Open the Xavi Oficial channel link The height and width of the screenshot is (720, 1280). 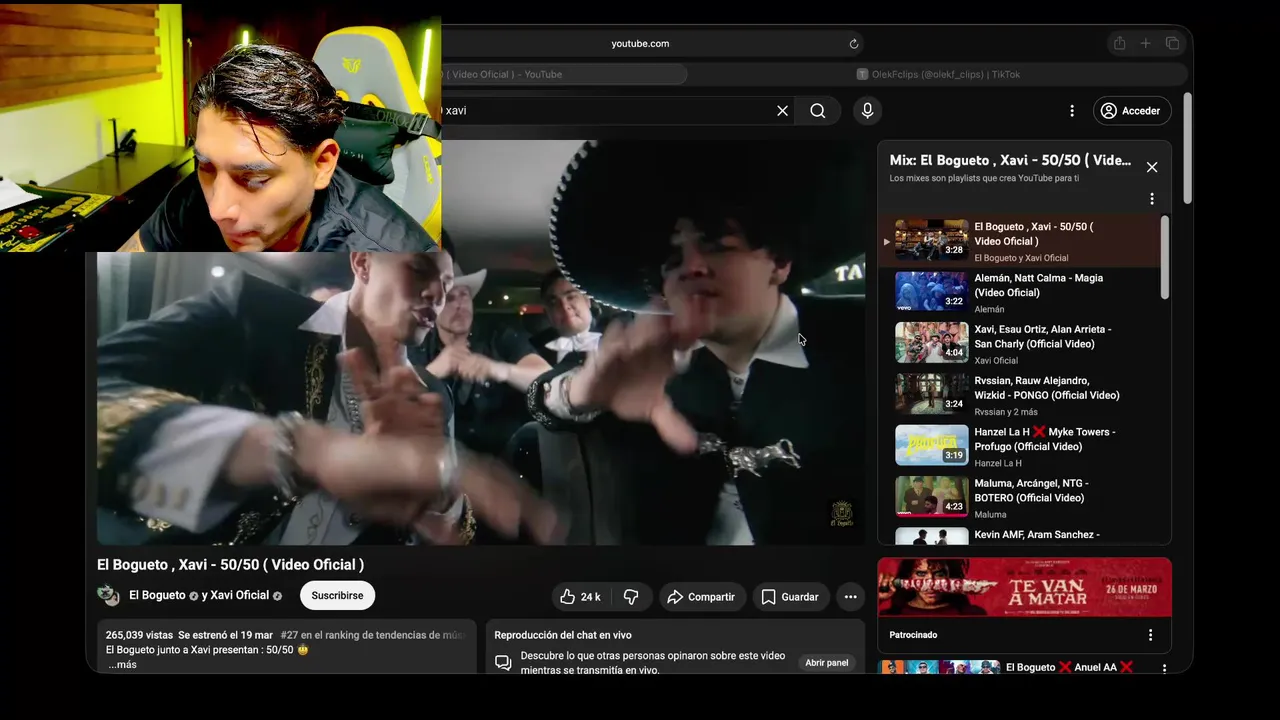(240, 595)
